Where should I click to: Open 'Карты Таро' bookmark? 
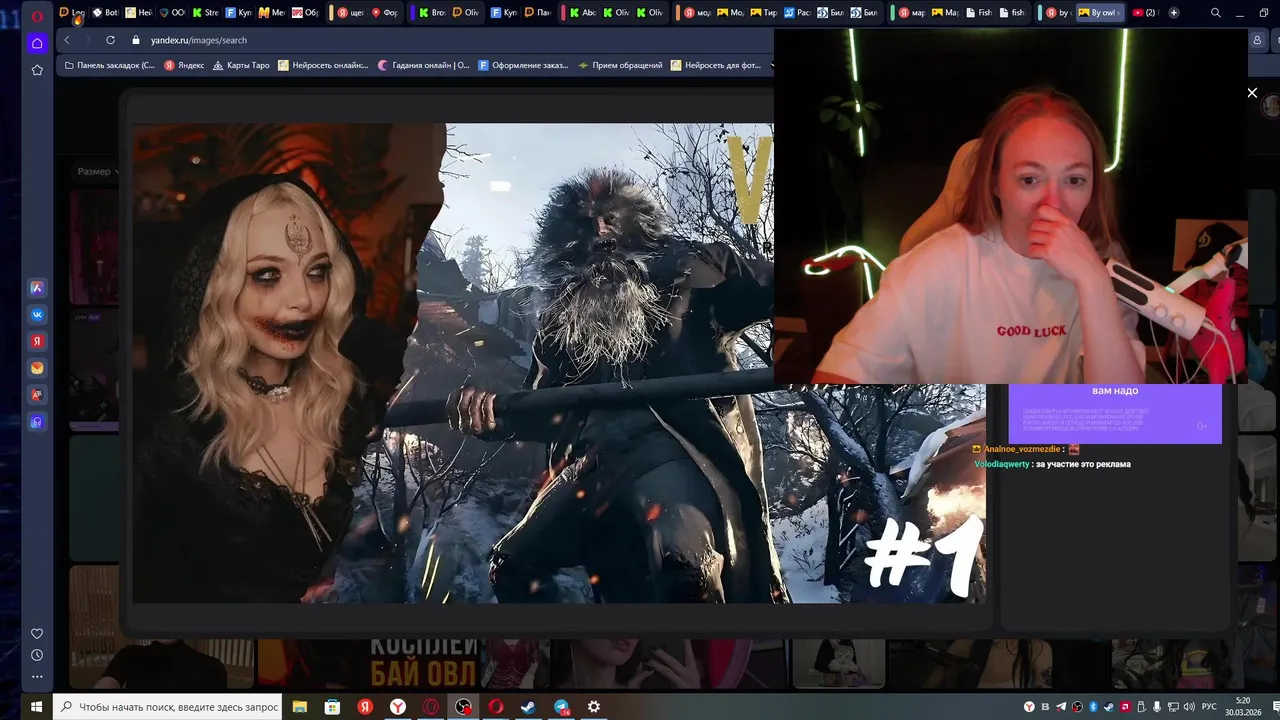[x=240, y=65]
